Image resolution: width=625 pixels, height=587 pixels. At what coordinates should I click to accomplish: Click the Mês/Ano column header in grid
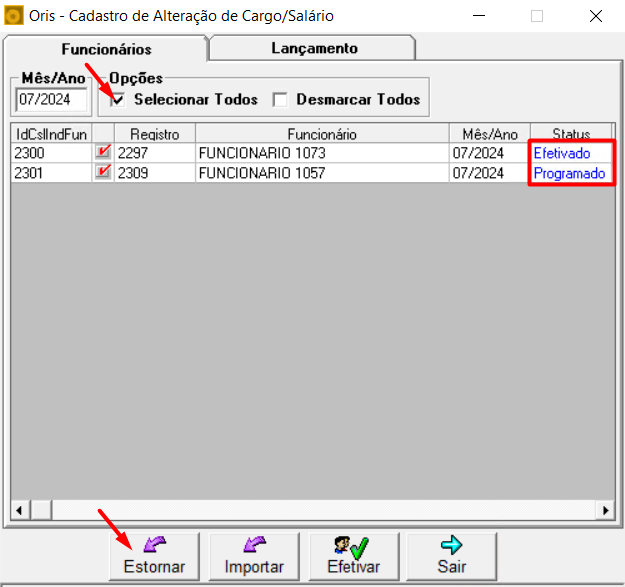coord(490,134)
